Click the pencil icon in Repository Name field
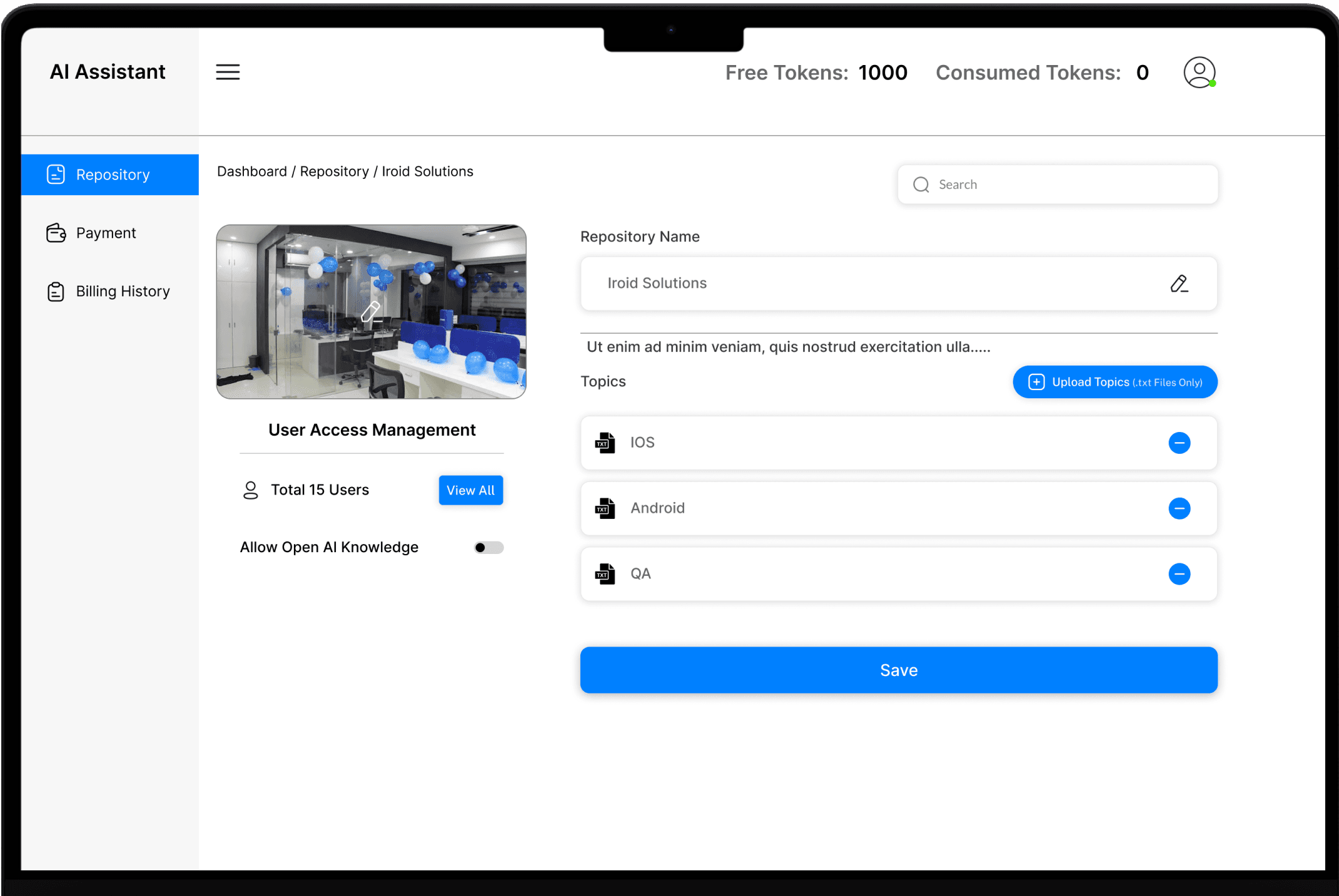Viewport: 1339px width, 896px height. (x=1178, y=283)
